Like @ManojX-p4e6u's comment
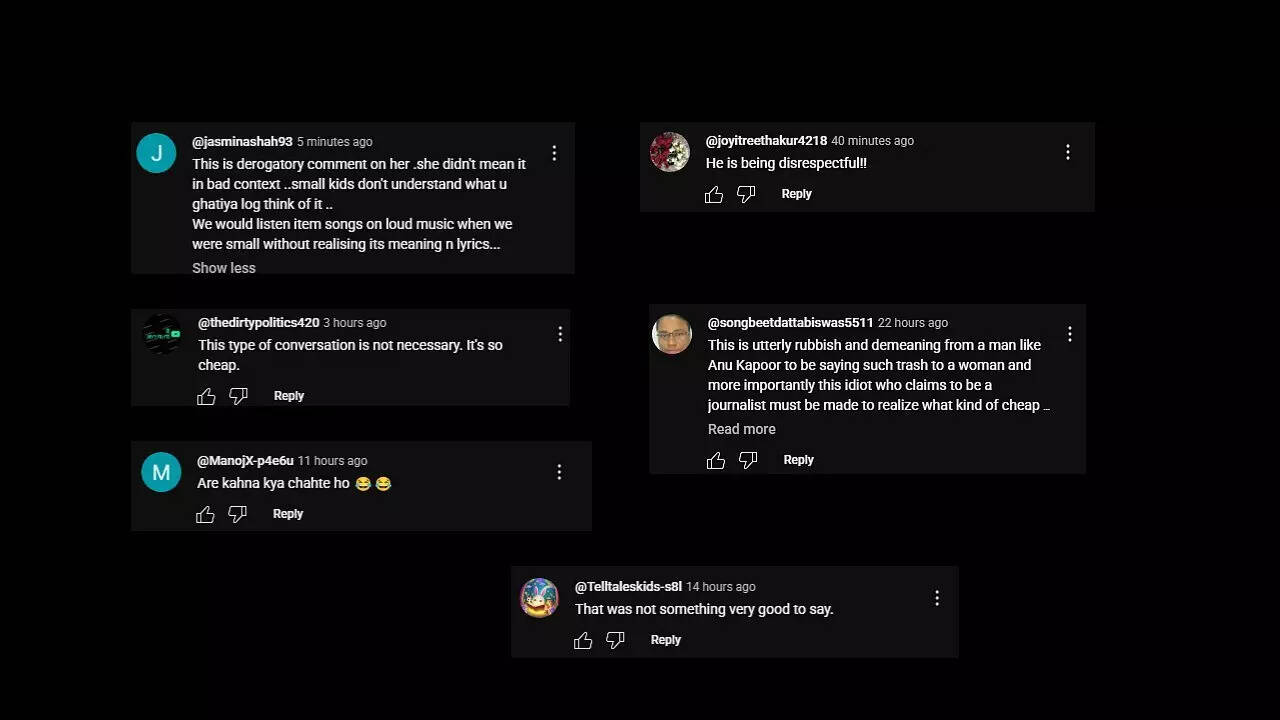1280x720 pixels. tap(205, 515)
